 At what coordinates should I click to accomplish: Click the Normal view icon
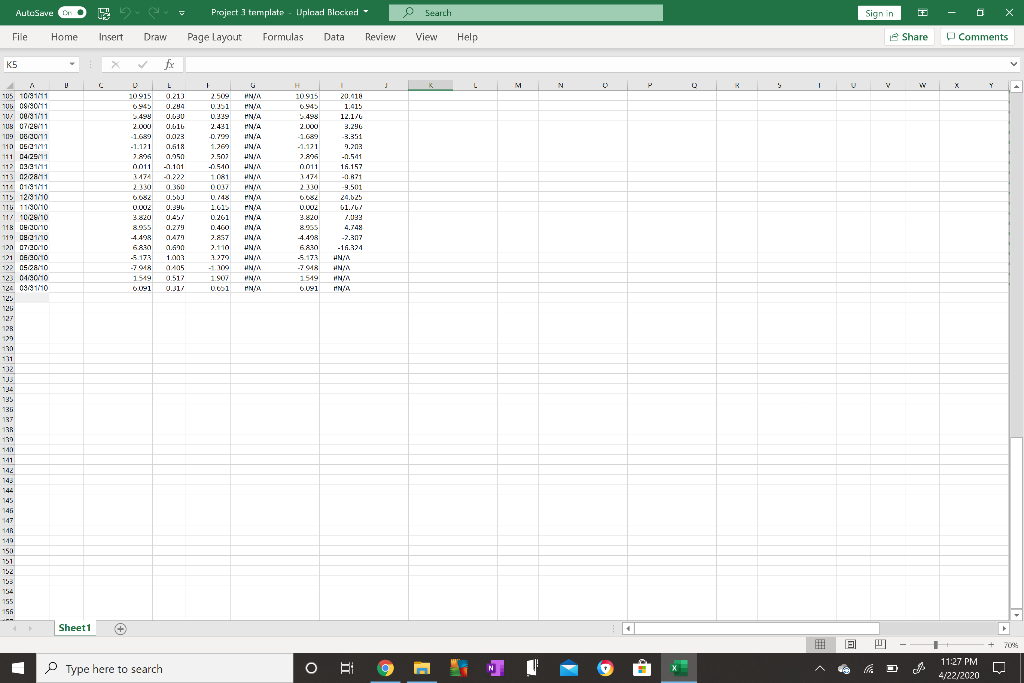pyautogui.click(x=822, y=645)
